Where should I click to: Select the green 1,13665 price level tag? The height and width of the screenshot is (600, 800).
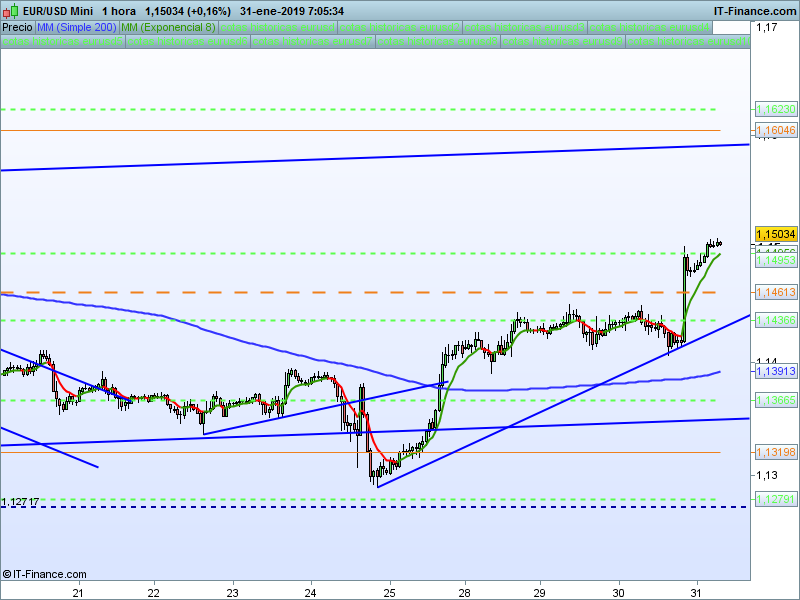pos(775,400)
